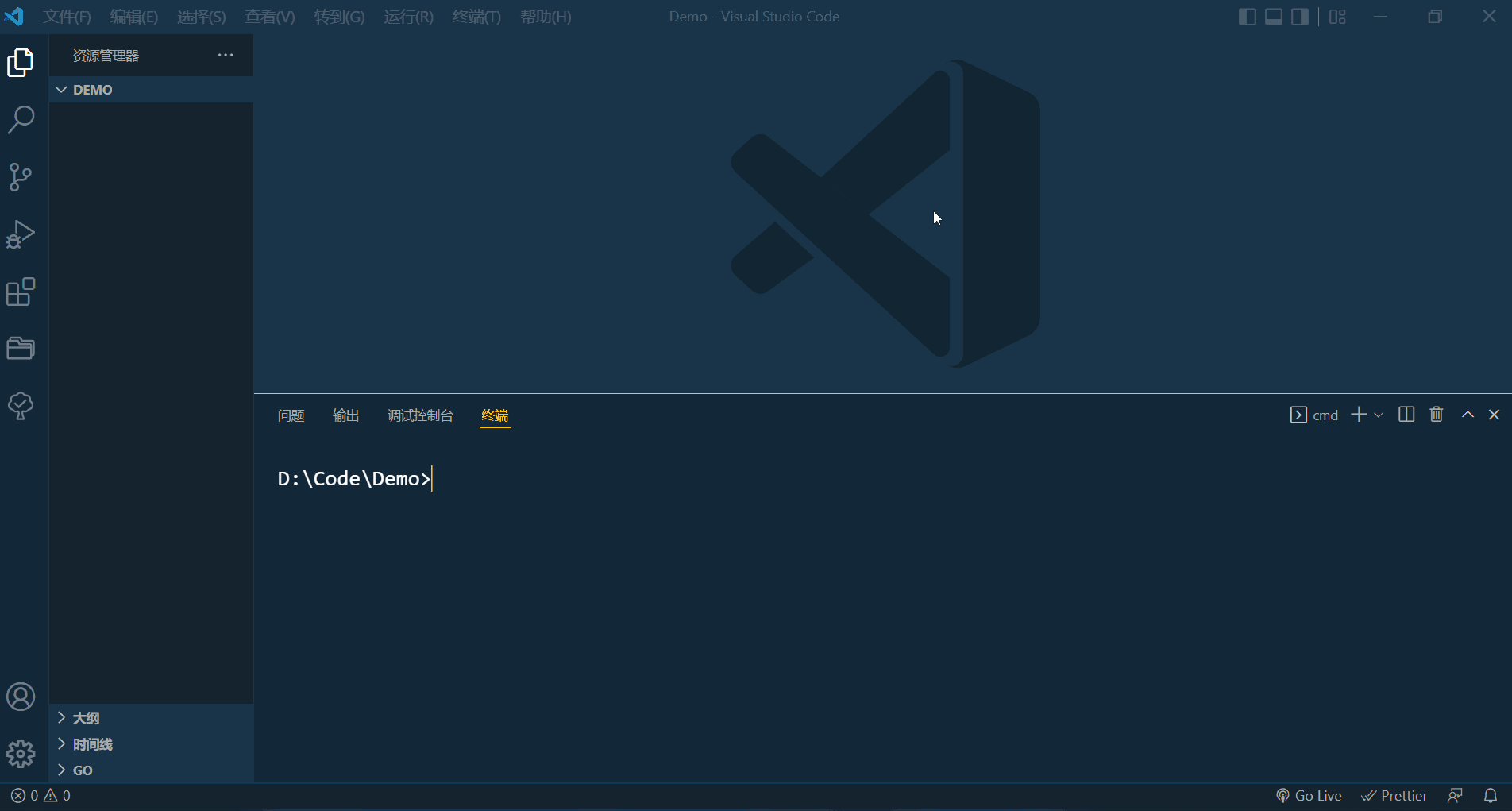Open the 查看(V) menu
This screenshot has height=811, width=1512.
point(269,17)
